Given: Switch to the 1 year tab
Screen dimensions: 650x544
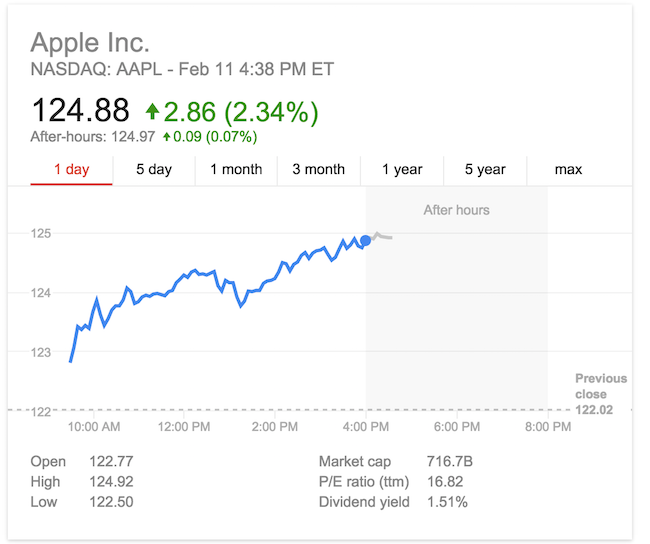Looking at the screenshot, I should point(402,169).
